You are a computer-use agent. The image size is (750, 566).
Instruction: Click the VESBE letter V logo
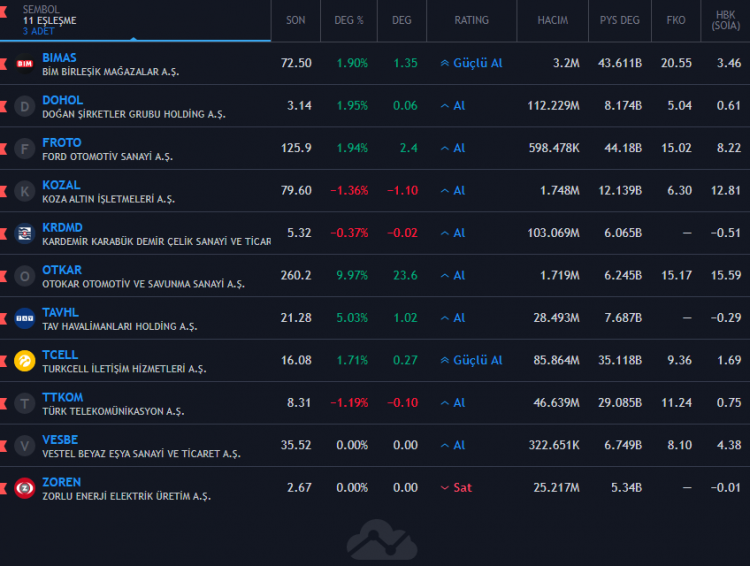coord(25,446)
